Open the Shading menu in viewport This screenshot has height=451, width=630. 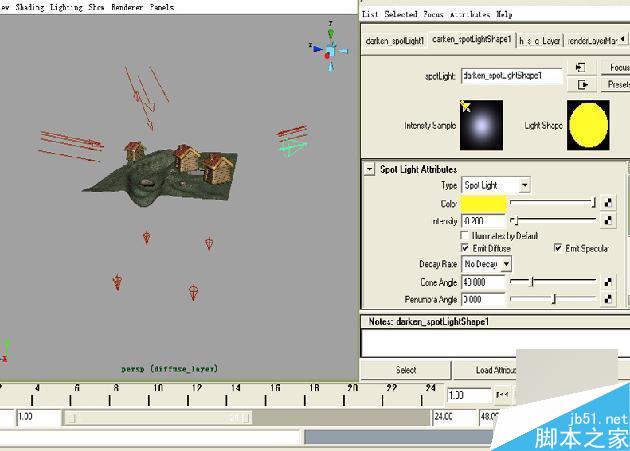31,7
